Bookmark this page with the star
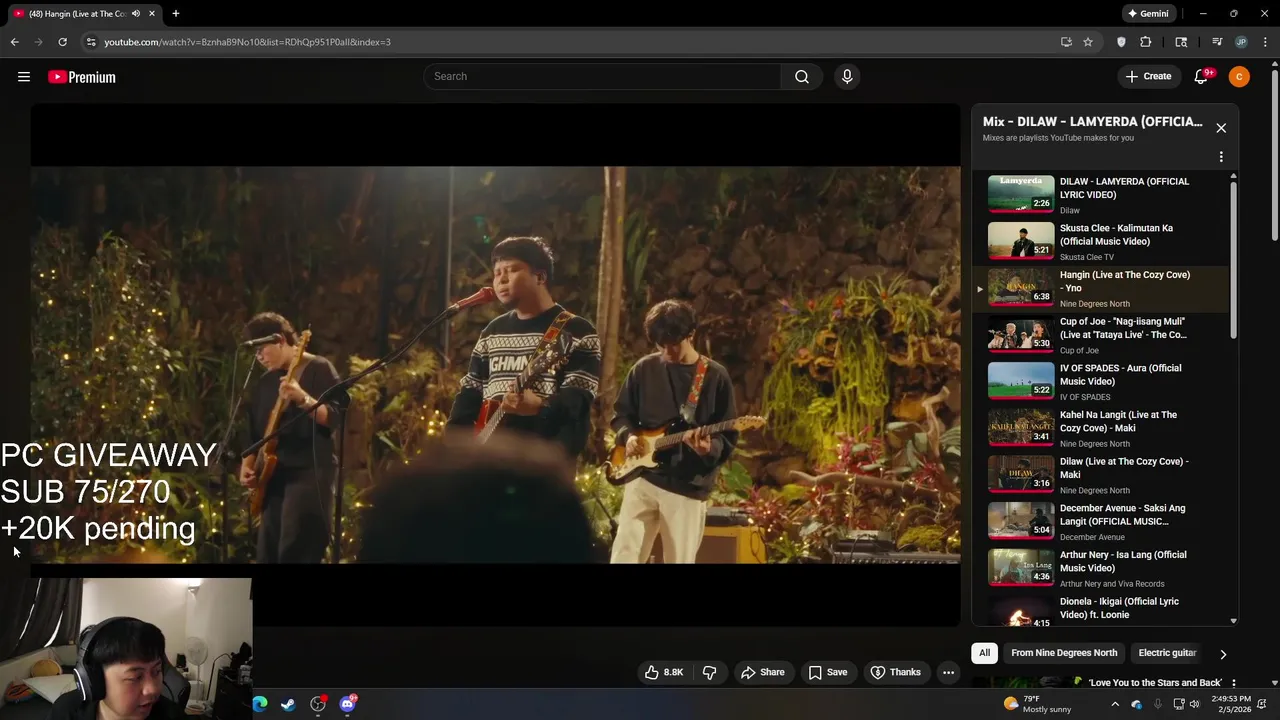The image size is (1280, 720). pyautogui.click(x=1088, y=42)
